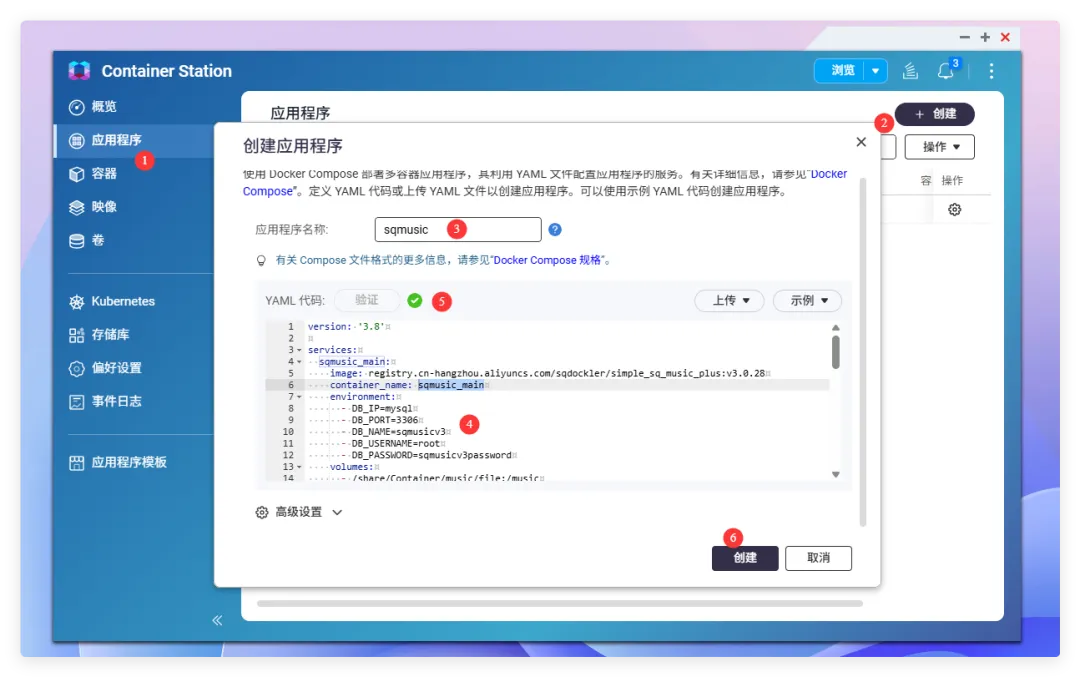Click the DB_PORT=3306 line
Screen dimensions: 1080x677
click(x=387, y=420)
